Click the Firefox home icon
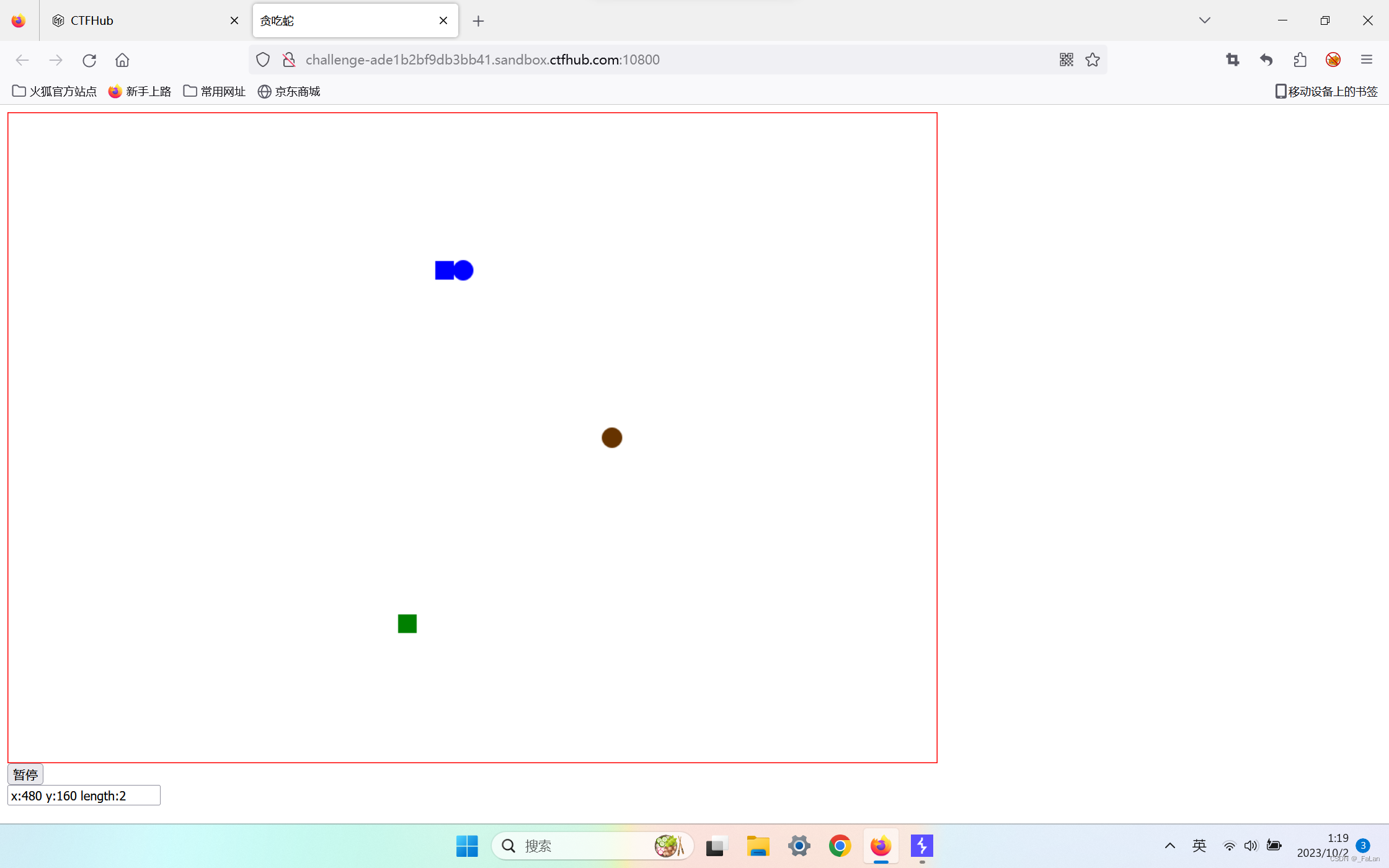This screenshot has height=868, width=1389. click(x=122, y=60)
